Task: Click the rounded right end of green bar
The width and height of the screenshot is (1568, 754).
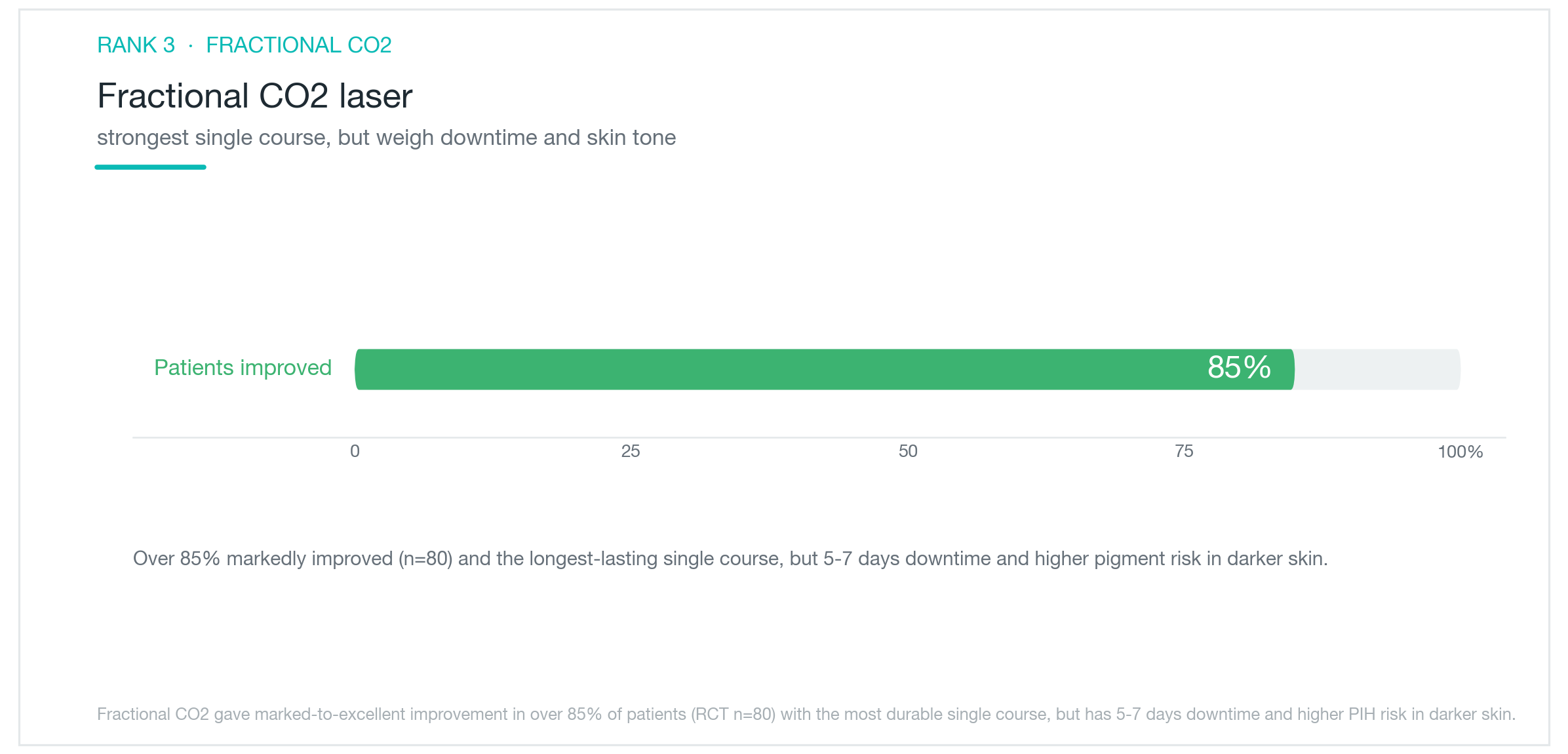Action: point(1289,369)
